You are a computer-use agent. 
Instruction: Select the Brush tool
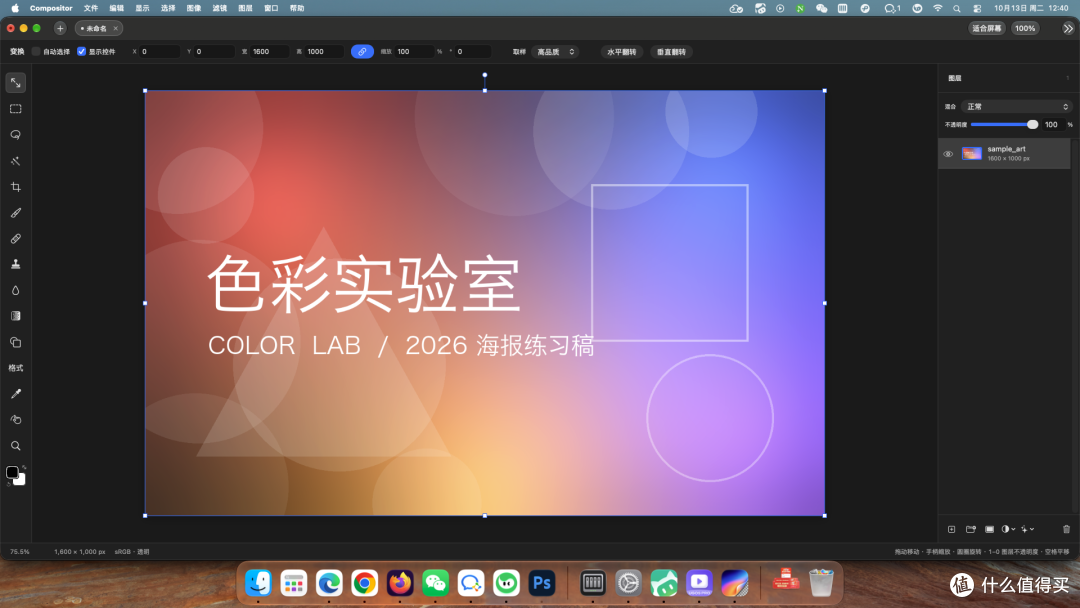15,213
